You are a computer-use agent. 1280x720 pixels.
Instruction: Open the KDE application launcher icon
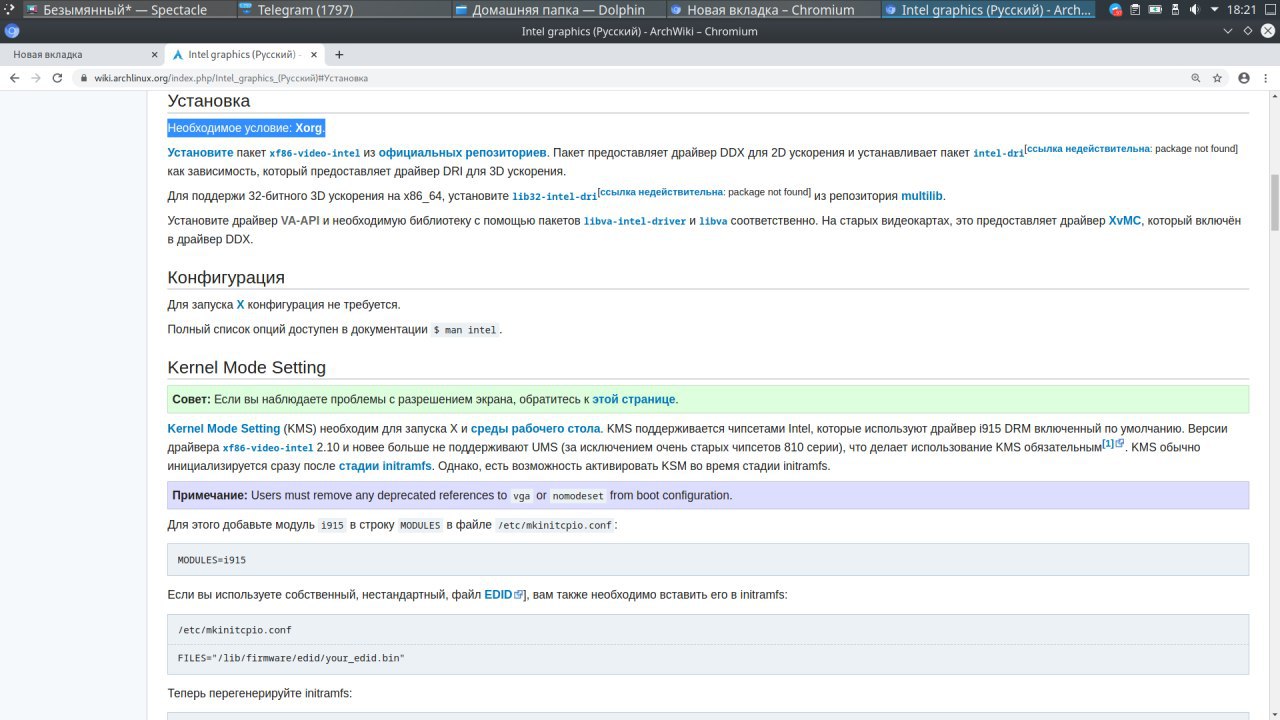(x=8, y=10)
